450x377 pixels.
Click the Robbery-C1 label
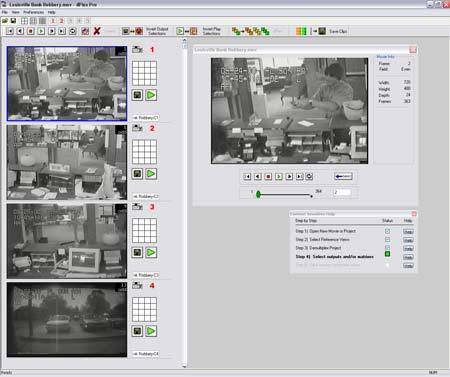(x=146, y=118)
